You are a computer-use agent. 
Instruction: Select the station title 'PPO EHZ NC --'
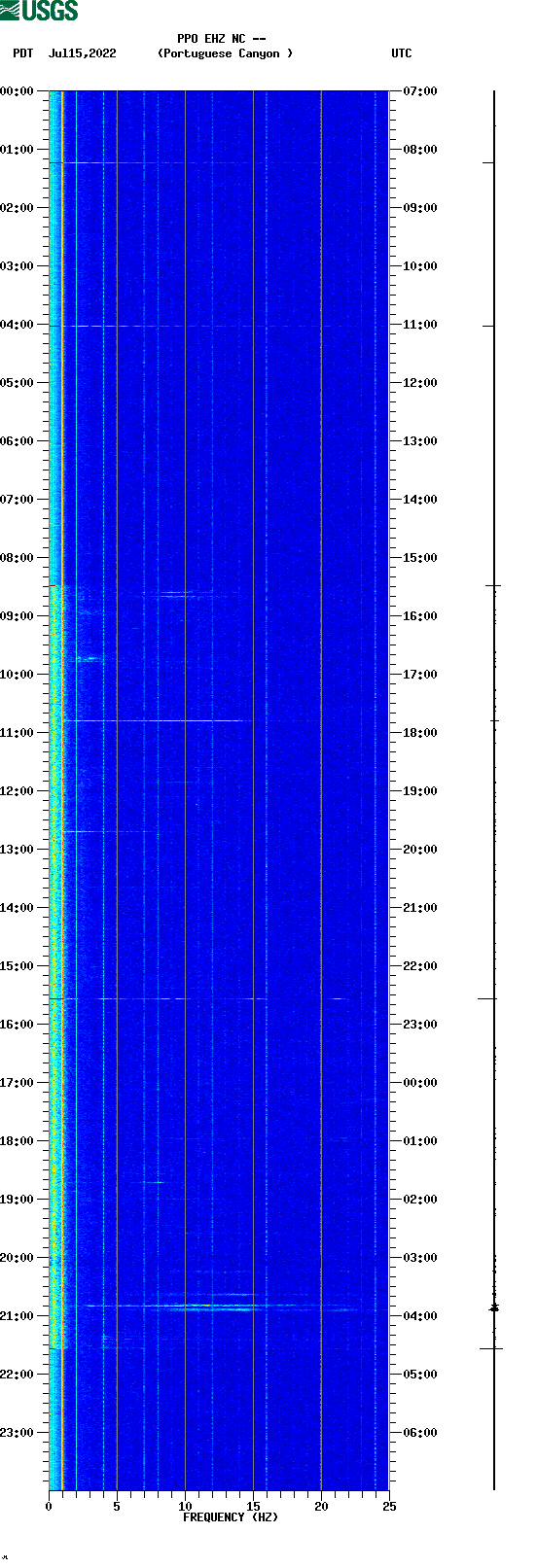coord(222,39)
